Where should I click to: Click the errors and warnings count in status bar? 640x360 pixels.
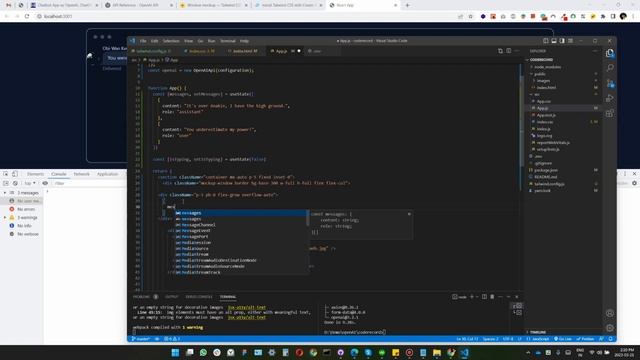[x=172, y=339]
